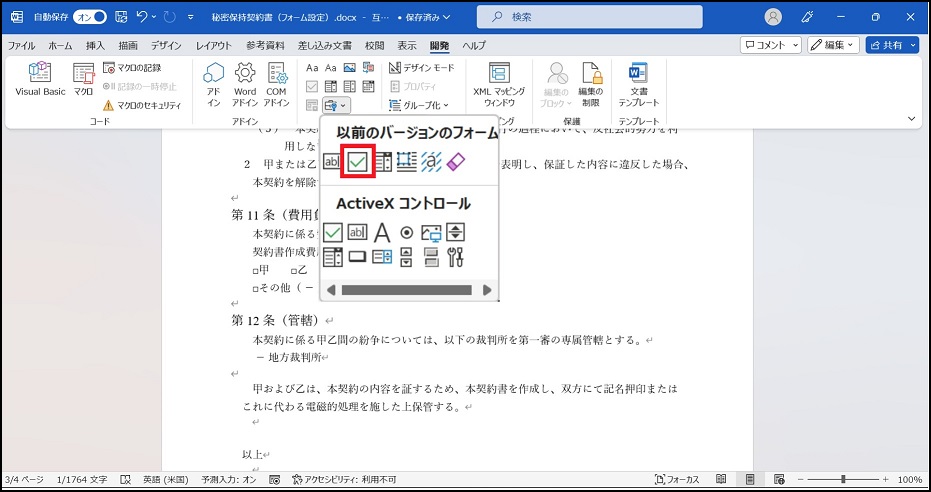
Task: Click the popup horizontal scrollbar left arrow
Action: [x=331, y=290]
